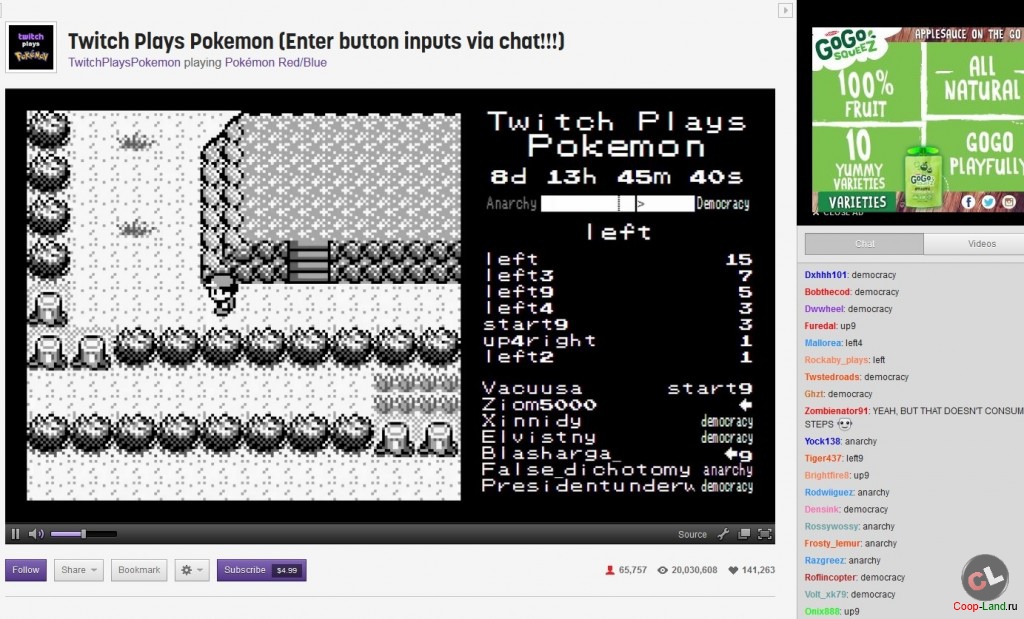Mute the stream with the speaker icon
This screenshot has width=1024, height=619.
click(x=36, y=534)
